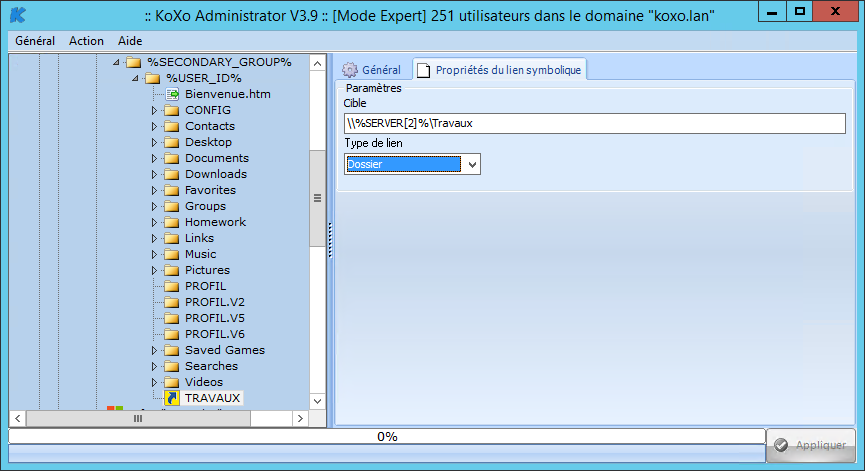Click the tree horizontal scrollbar thumb
Image resolution: width=865 pixels, height=471 pixels.
[x=138, y=419]
